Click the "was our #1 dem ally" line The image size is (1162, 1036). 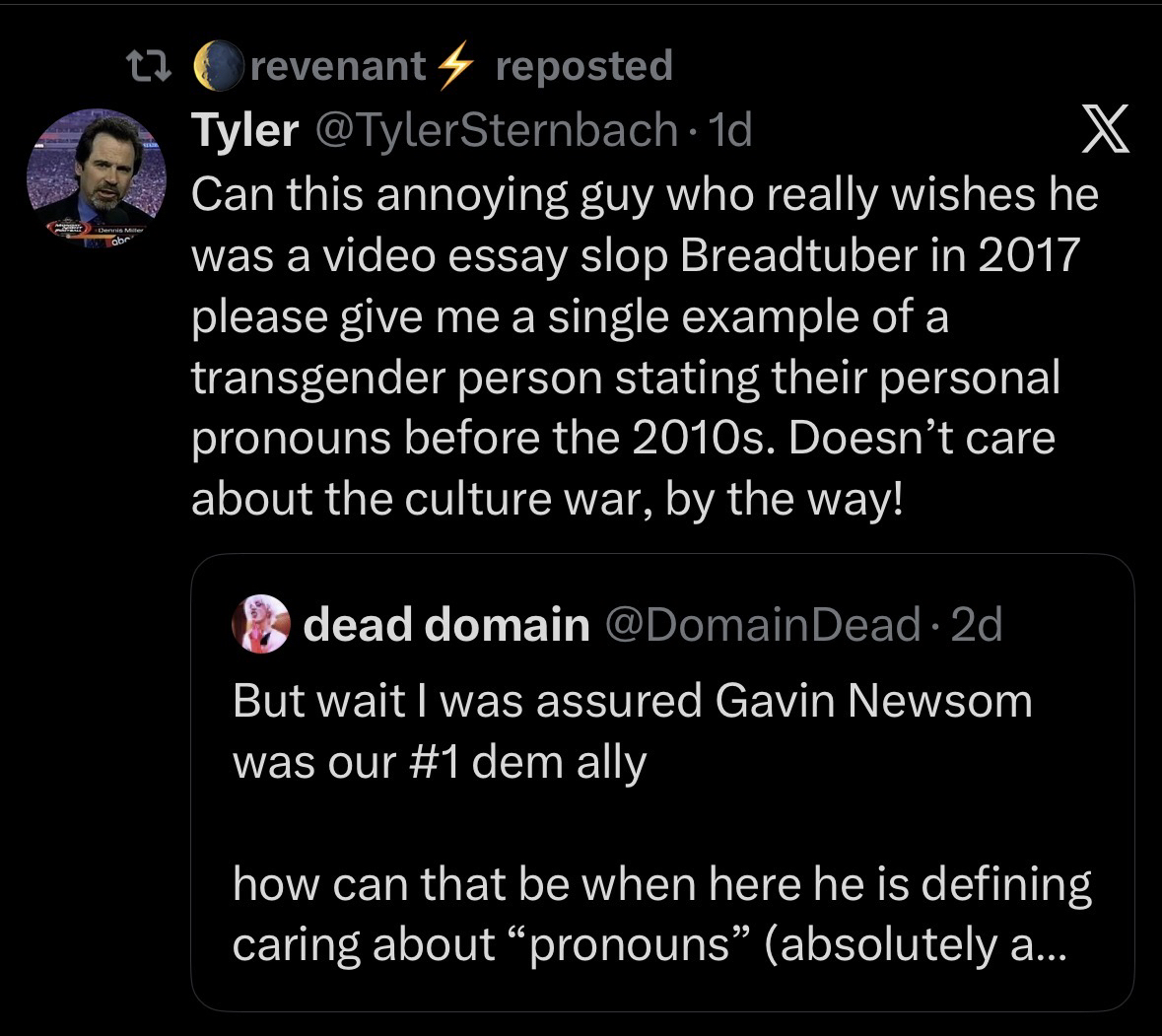pos(440,761)
